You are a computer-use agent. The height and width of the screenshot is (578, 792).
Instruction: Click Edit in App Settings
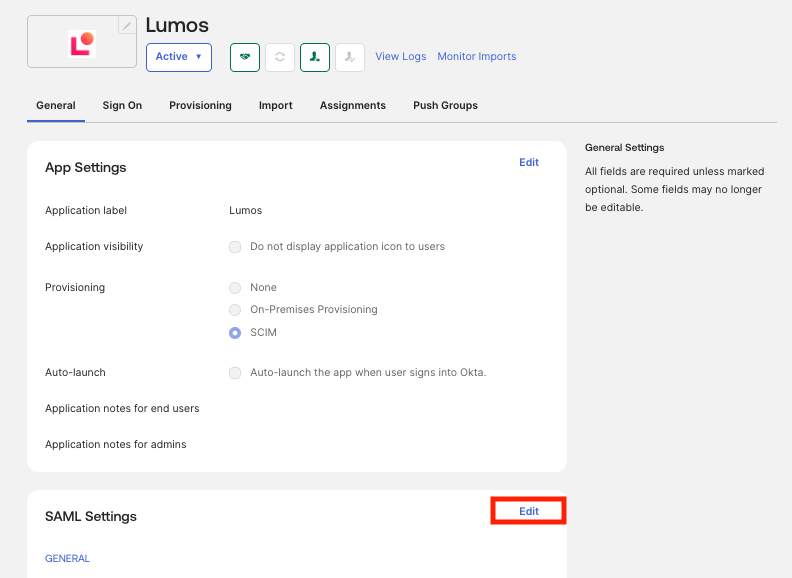point(529,162)
